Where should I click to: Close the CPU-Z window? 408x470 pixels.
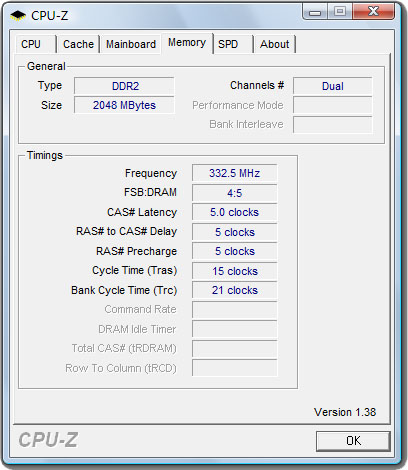[x=374, y=12]
